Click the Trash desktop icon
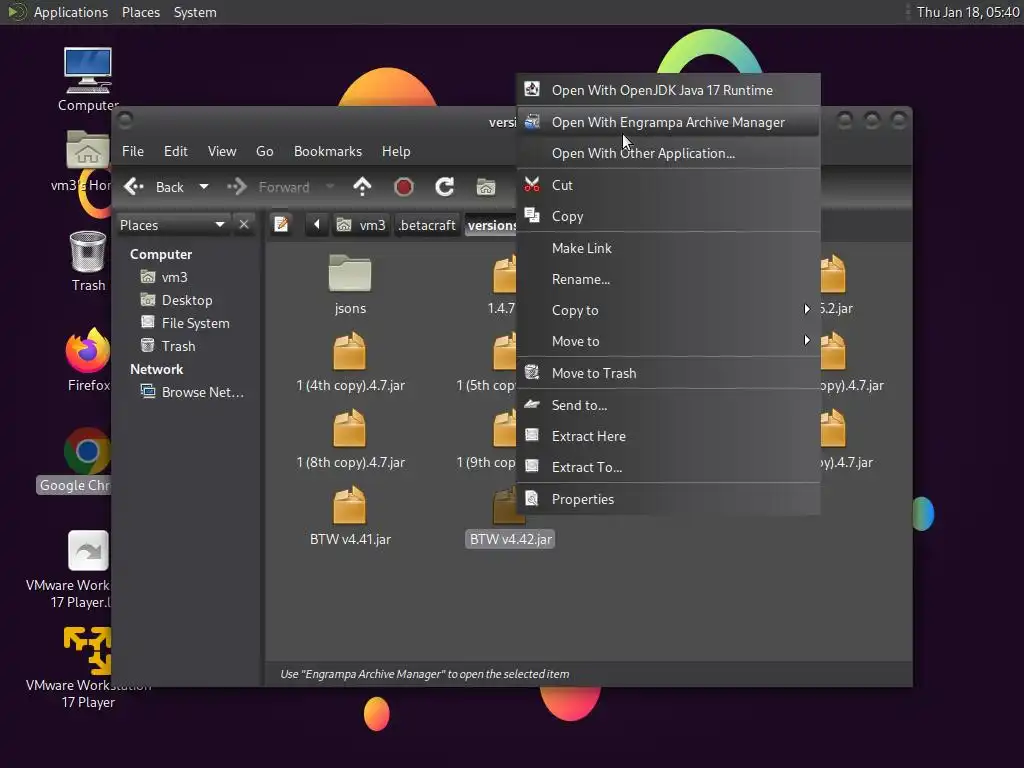The height and width of the screenshot is (768, 1024). (88, 261)
